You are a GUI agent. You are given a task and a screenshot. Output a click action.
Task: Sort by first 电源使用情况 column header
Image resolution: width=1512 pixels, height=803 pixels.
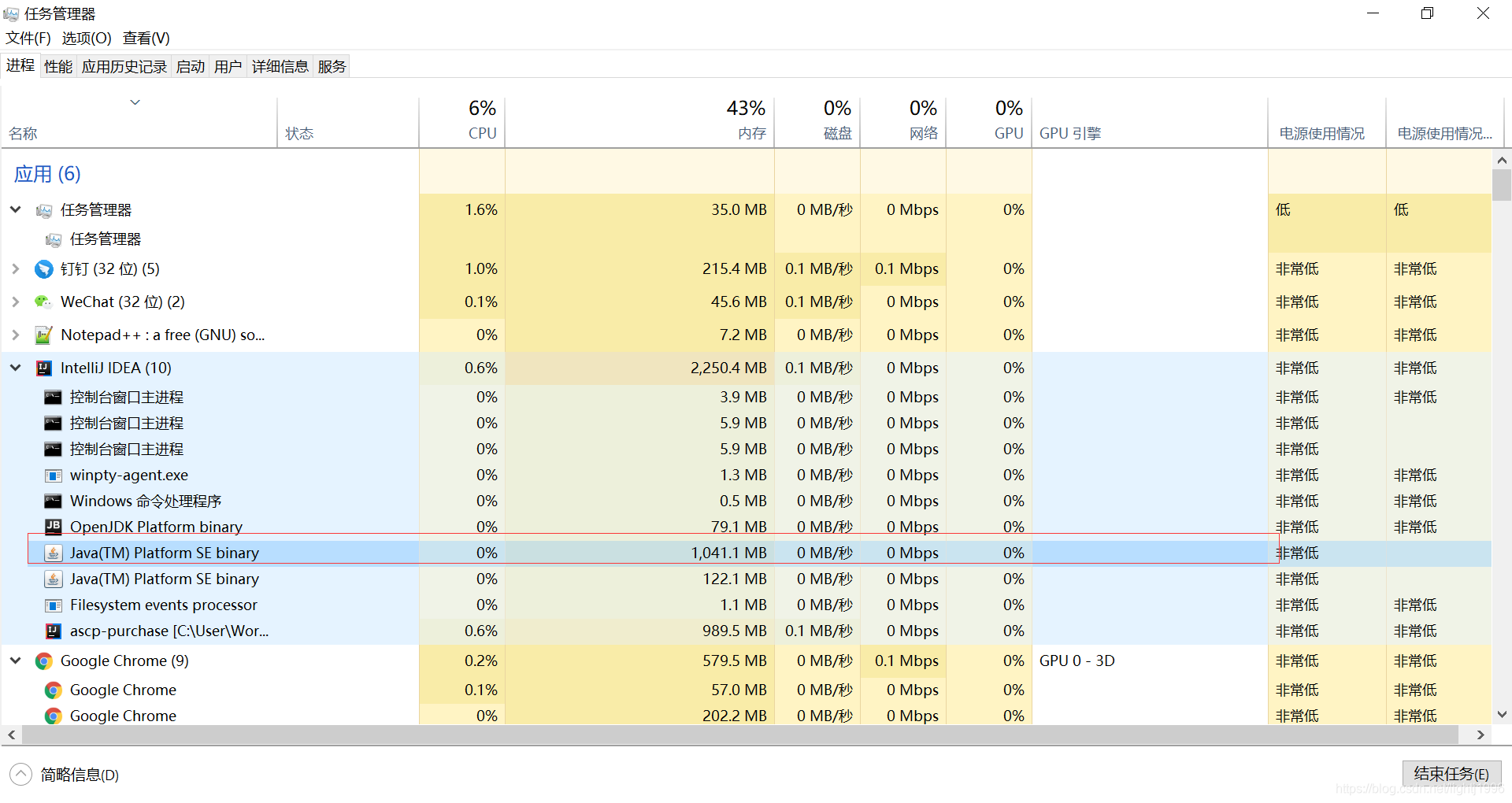1327,122
